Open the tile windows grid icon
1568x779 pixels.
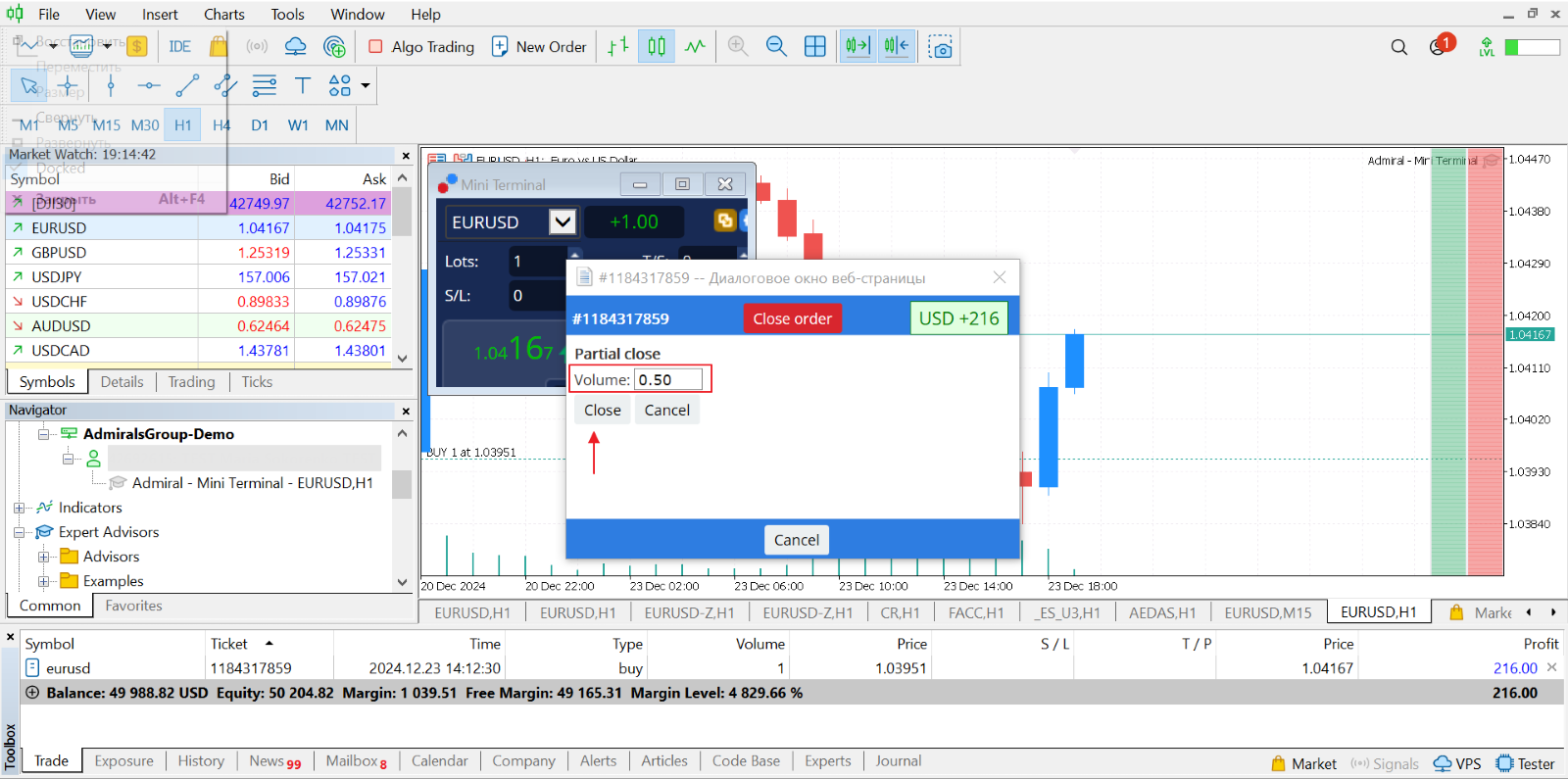tap(814, 46)
